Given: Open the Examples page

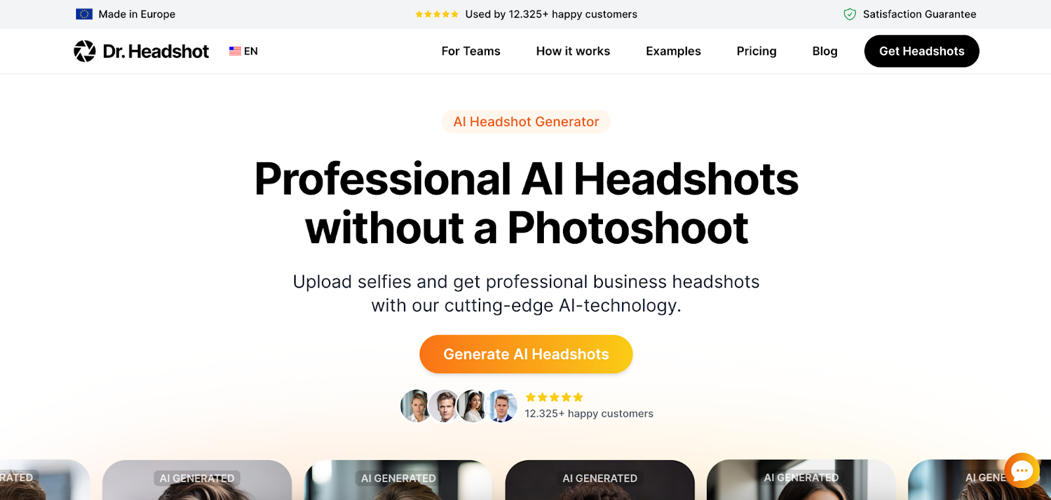Looking at the screenshot, I should [673, 51].
